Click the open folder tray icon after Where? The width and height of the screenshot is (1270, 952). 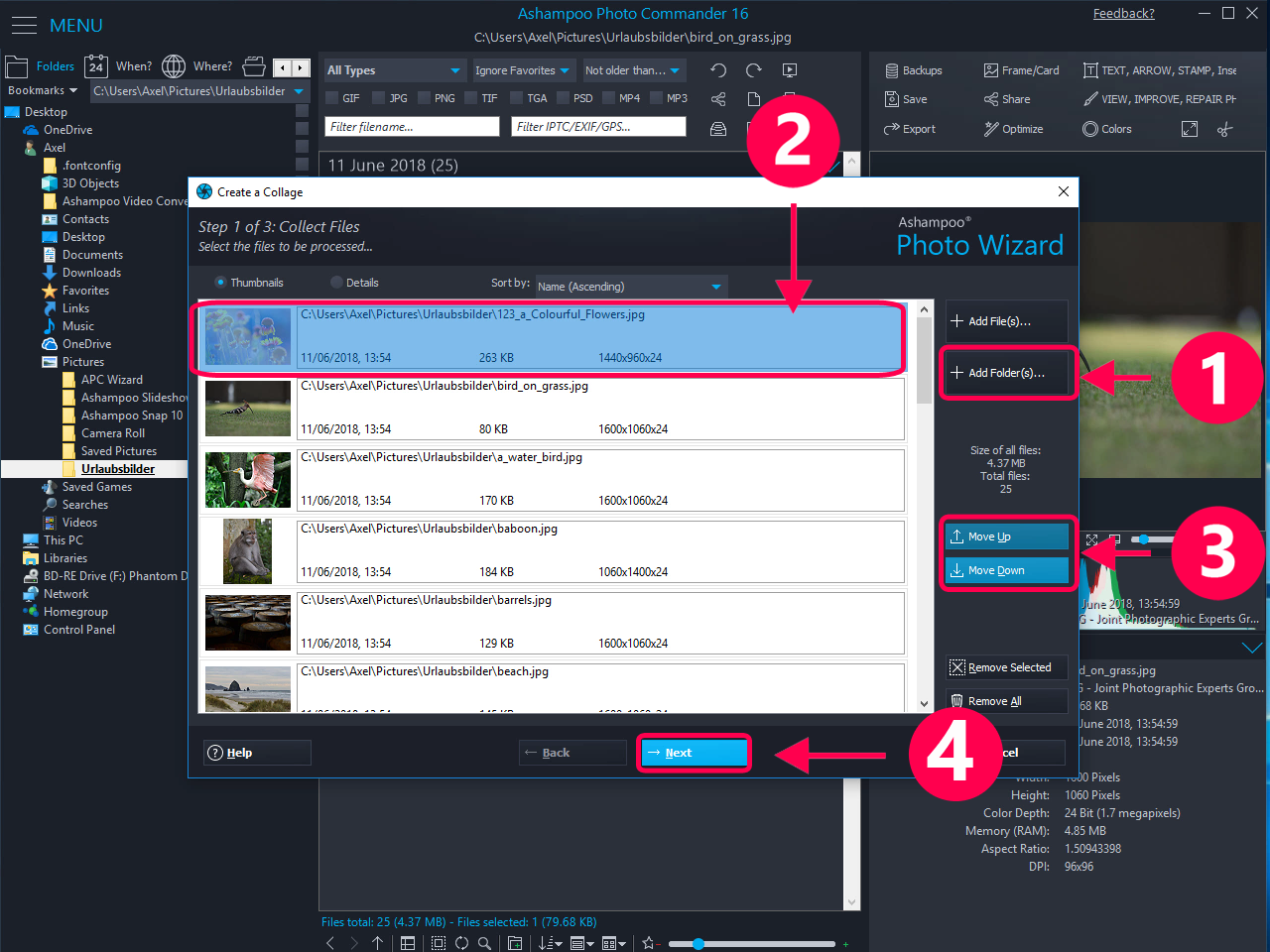pyautogui.click(x=254, y=66)
